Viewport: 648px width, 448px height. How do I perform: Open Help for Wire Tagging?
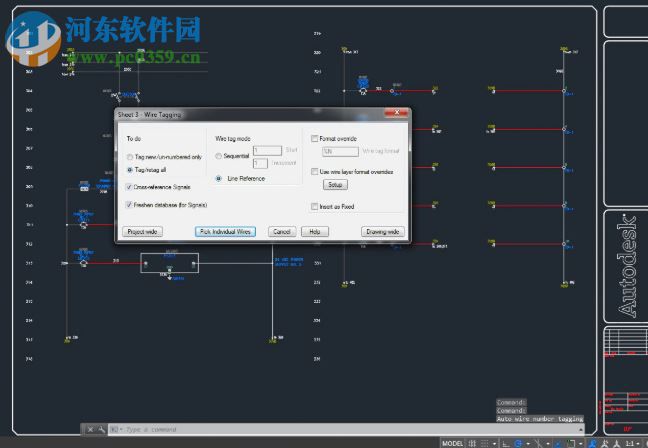[315, 232]
